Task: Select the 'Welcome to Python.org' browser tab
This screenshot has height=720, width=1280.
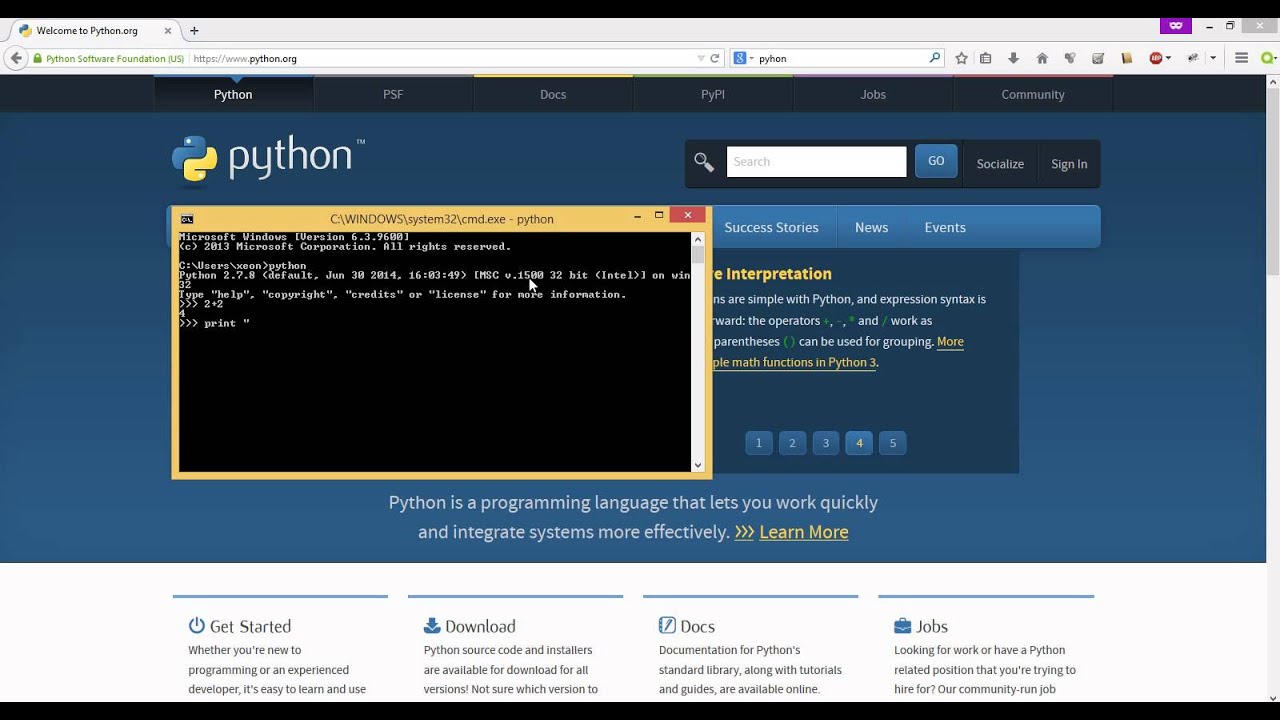Action: point(92,30)
